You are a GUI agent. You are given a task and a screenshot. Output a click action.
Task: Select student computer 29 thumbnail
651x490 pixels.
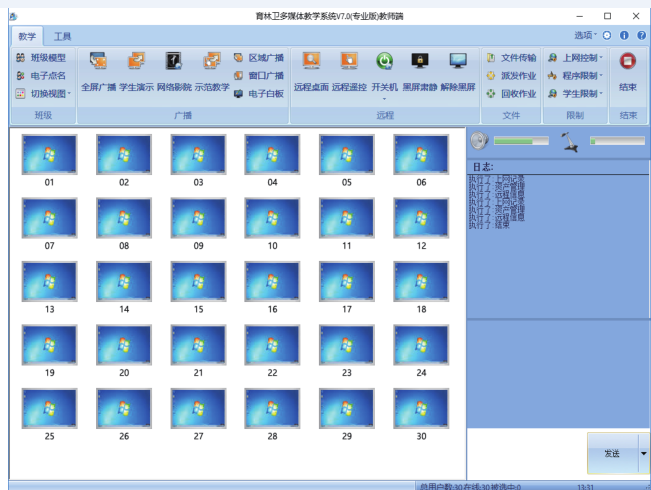pyautogui.click(x=347, y=409)
